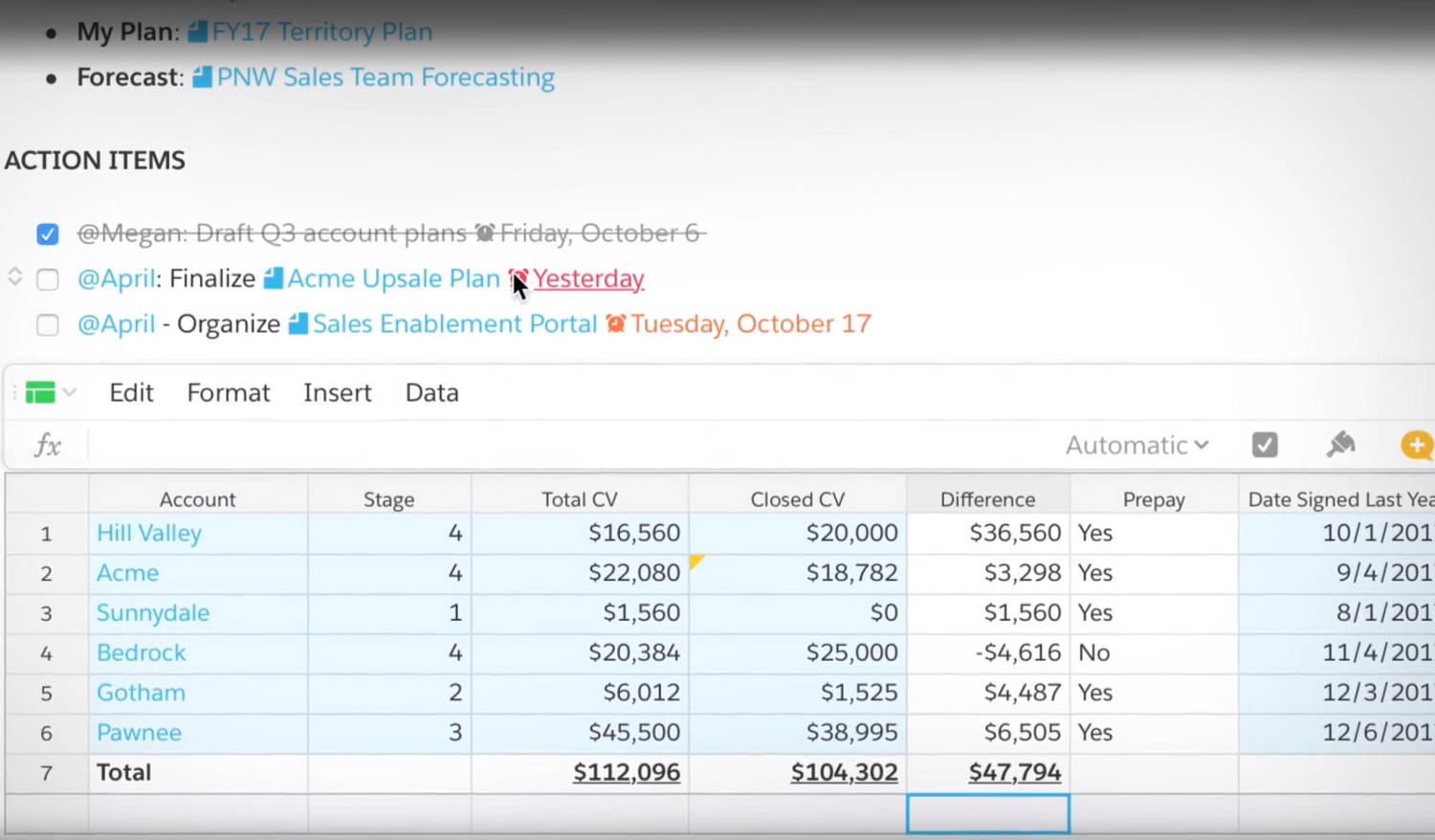Open the Format menu
Image resolution: width=1435 pixels, height=840 pixels.
click(x=228, y=392)
